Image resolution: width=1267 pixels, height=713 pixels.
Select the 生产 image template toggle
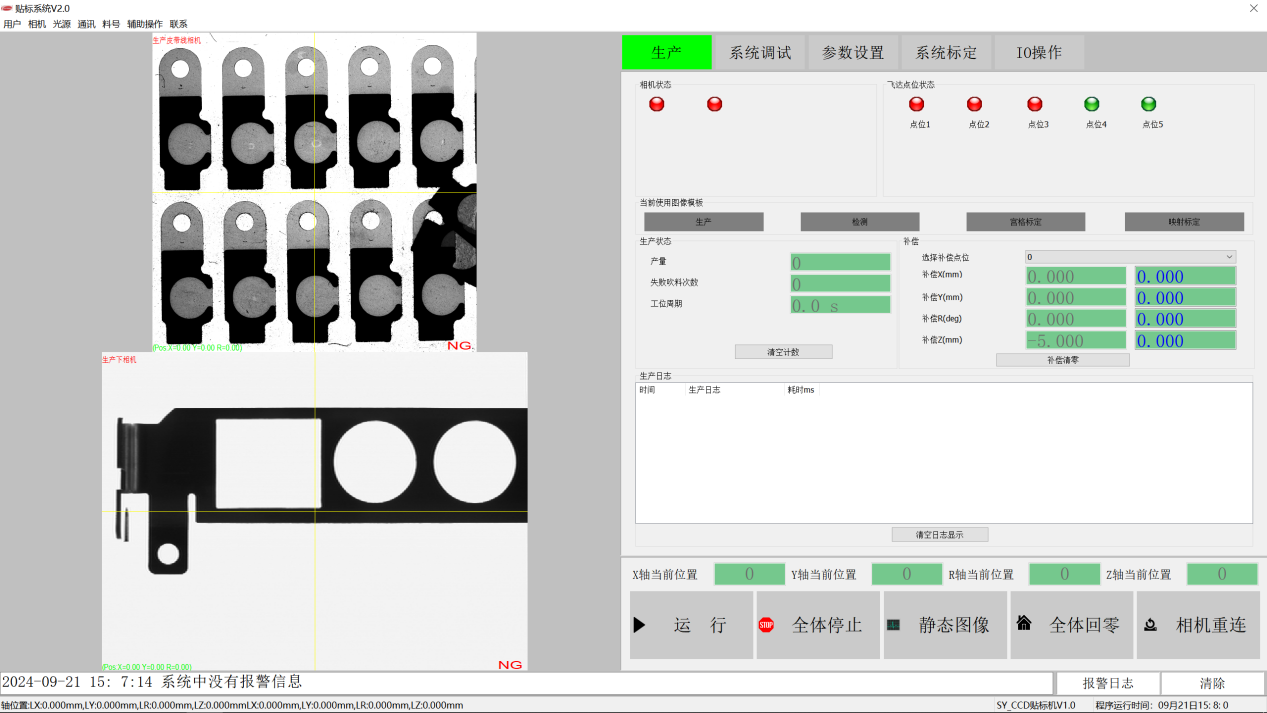[703, 222]
